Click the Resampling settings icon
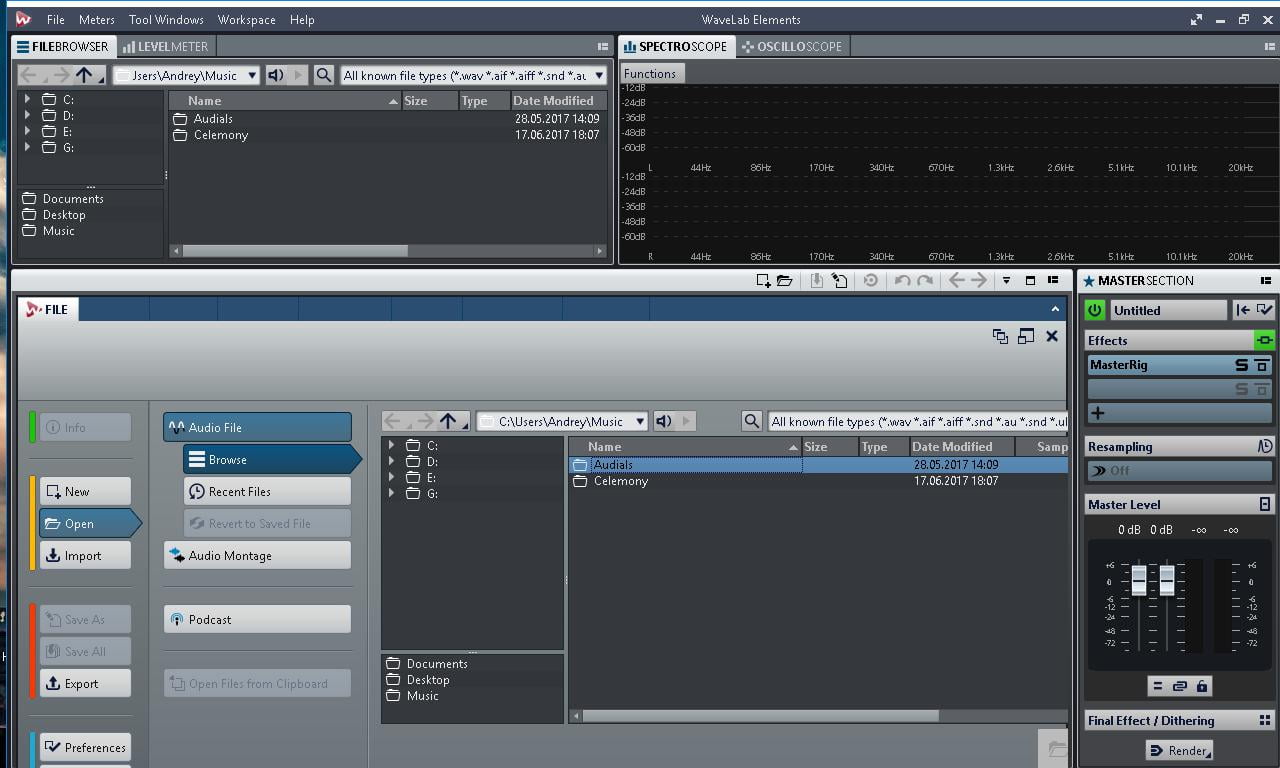Screen dimensions: 1280x768 coord(1265,446)
